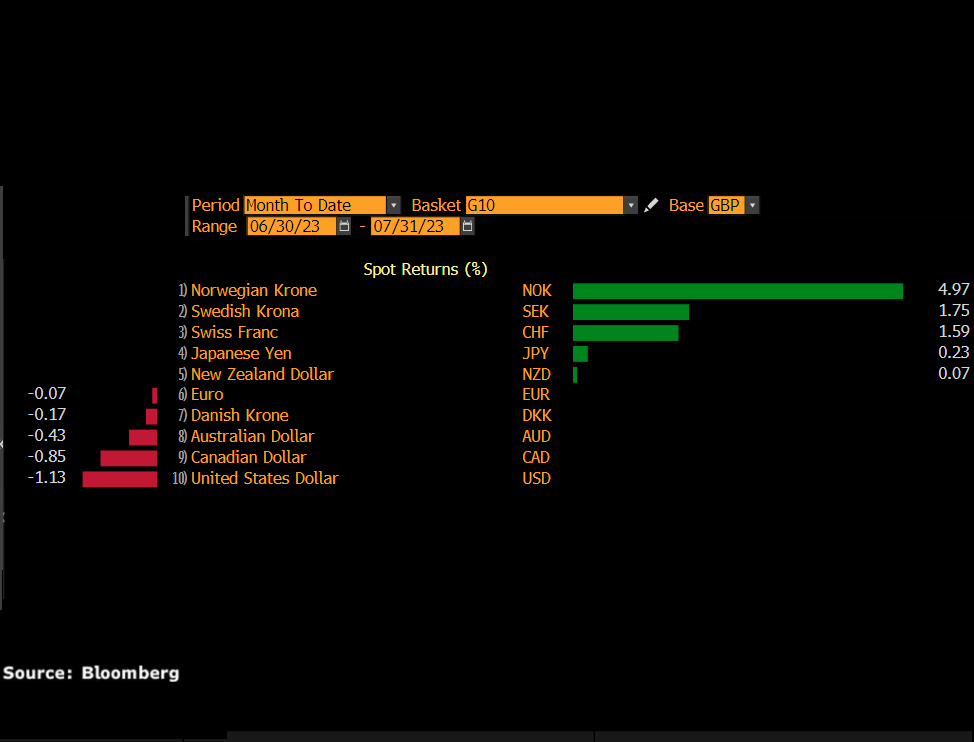Expand the Period dropdown arrow
974x742 pixels.
(x=393, y=205)
